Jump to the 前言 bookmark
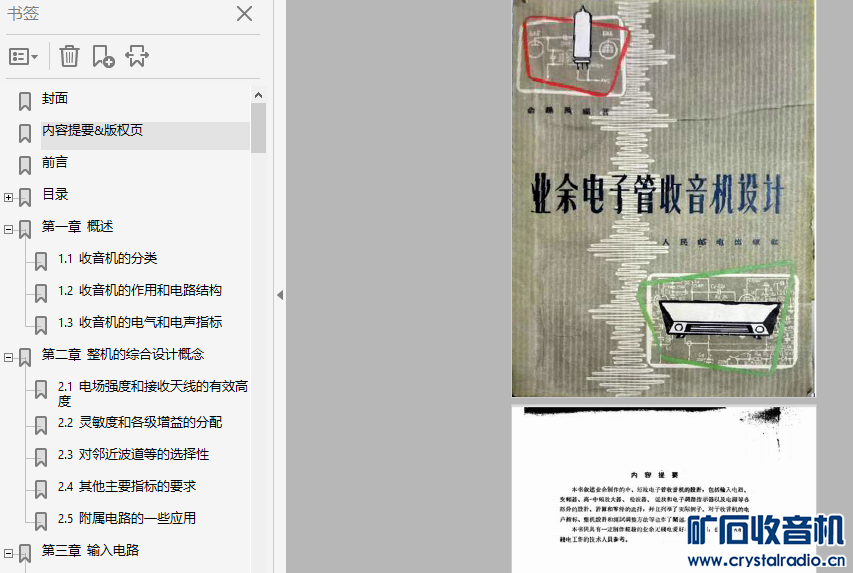The width and height of the screenshot is (853, 573). [55, 162]
